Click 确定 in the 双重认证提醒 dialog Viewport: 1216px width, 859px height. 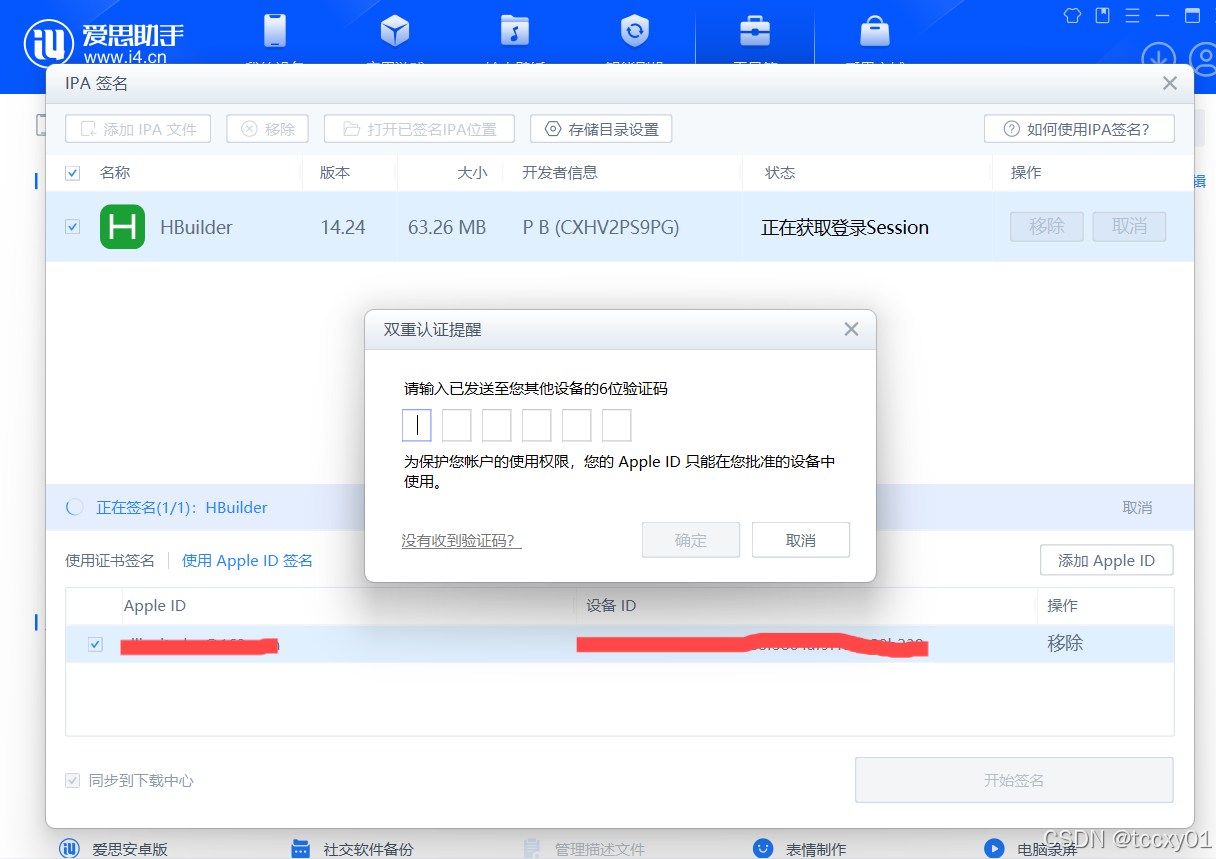[x=691, y=540]
